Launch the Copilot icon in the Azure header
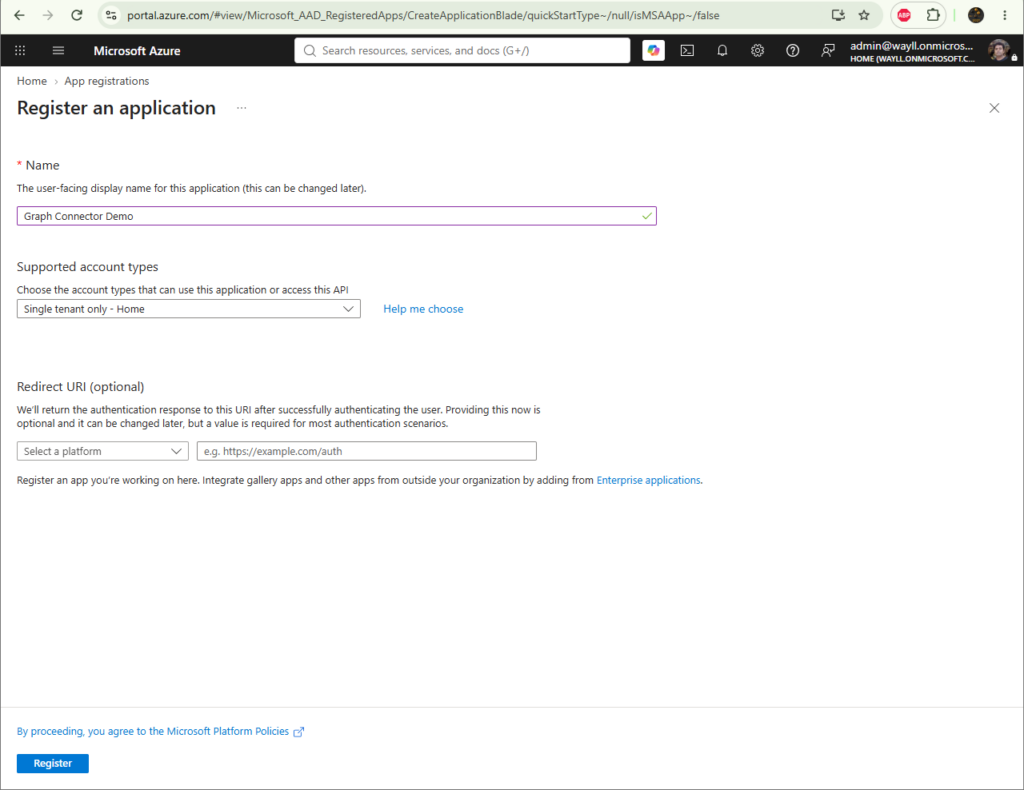This screenshot has width=1024, height=790. point(653,50)
